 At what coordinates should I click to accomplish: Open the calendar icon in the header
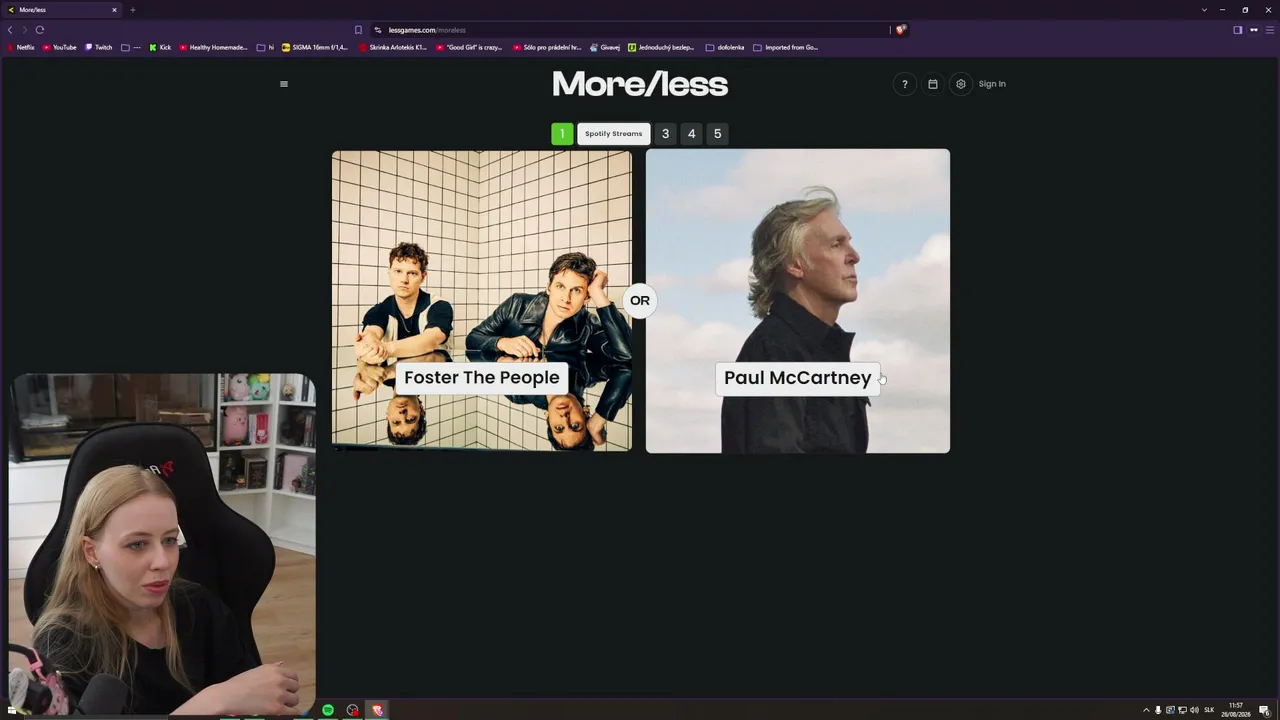(x=933, y=84)
